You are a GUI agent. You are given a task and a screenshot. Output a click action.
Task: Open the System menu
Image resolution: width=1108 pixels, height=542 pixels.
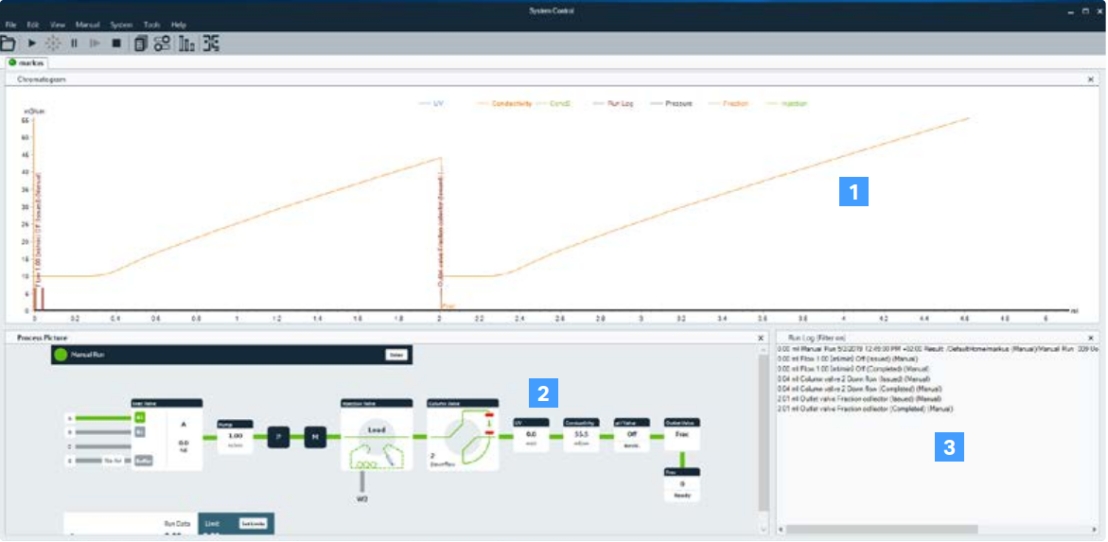(121, 23)
